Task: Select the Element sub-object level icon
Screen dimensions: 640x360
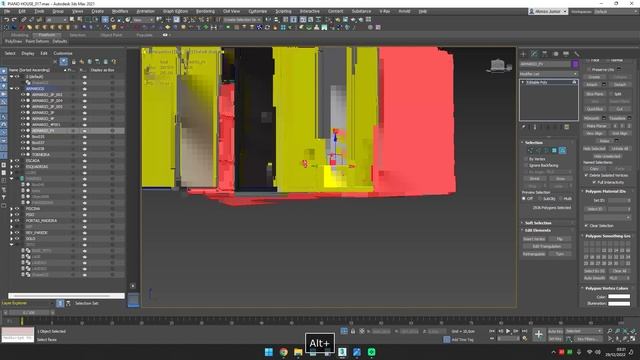Action: (562, 151)
